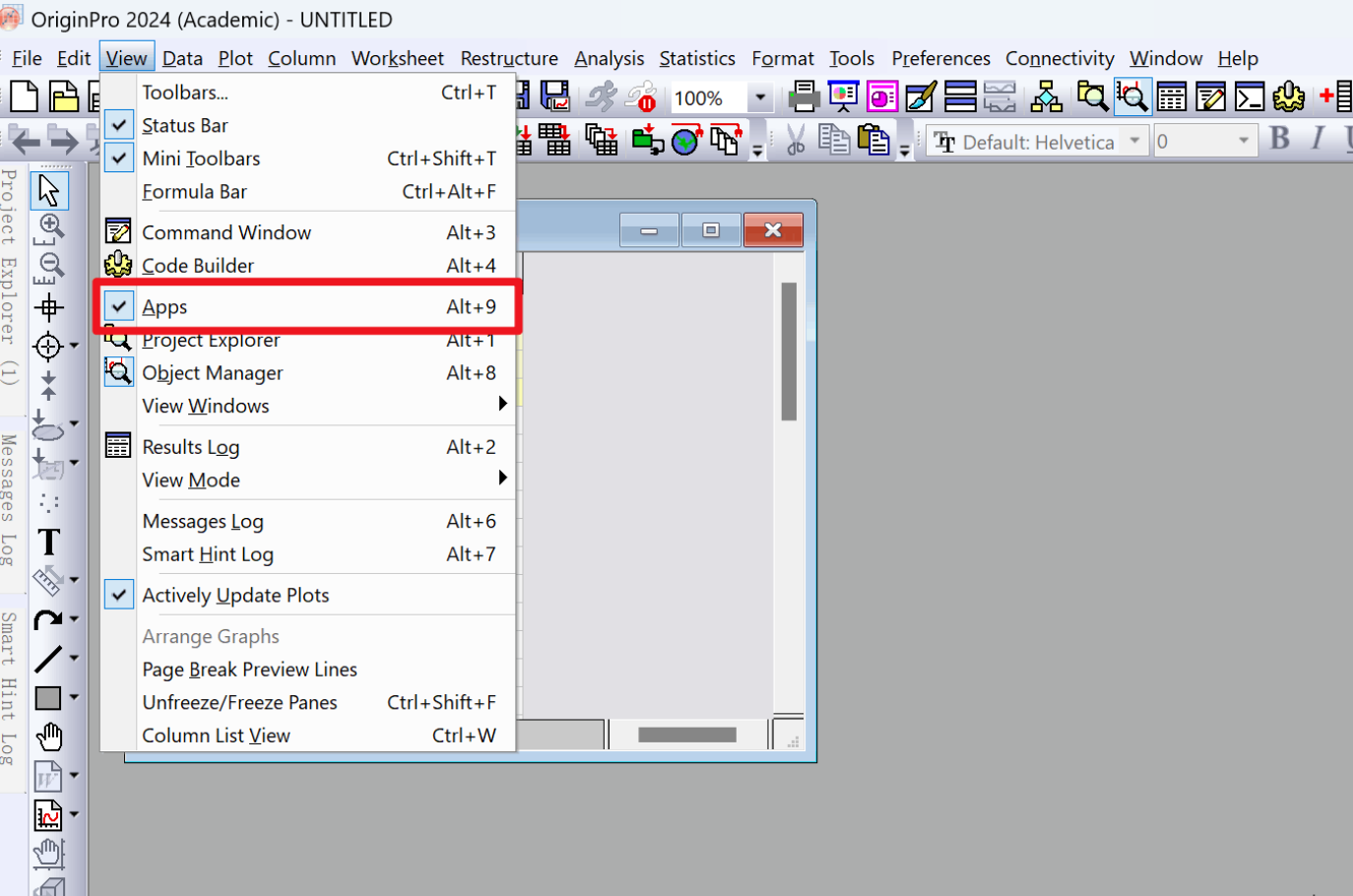Select the Text tool T icon
The image size is (1353, 896).
pyautogui.click(x=49, y=542)
